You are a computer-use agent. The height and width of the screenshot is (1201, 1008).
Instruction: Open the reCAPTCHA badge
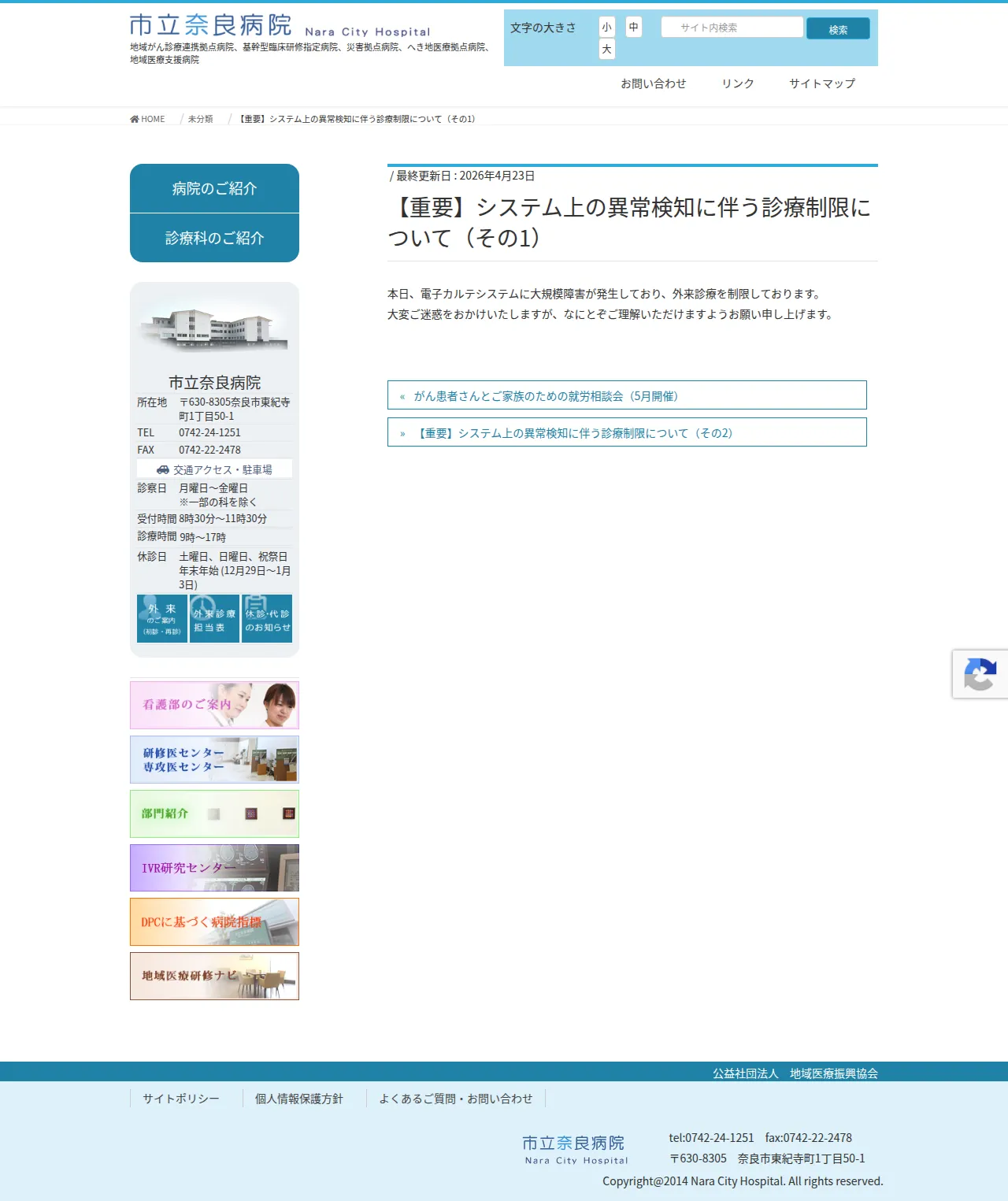(x=980, y=674)
